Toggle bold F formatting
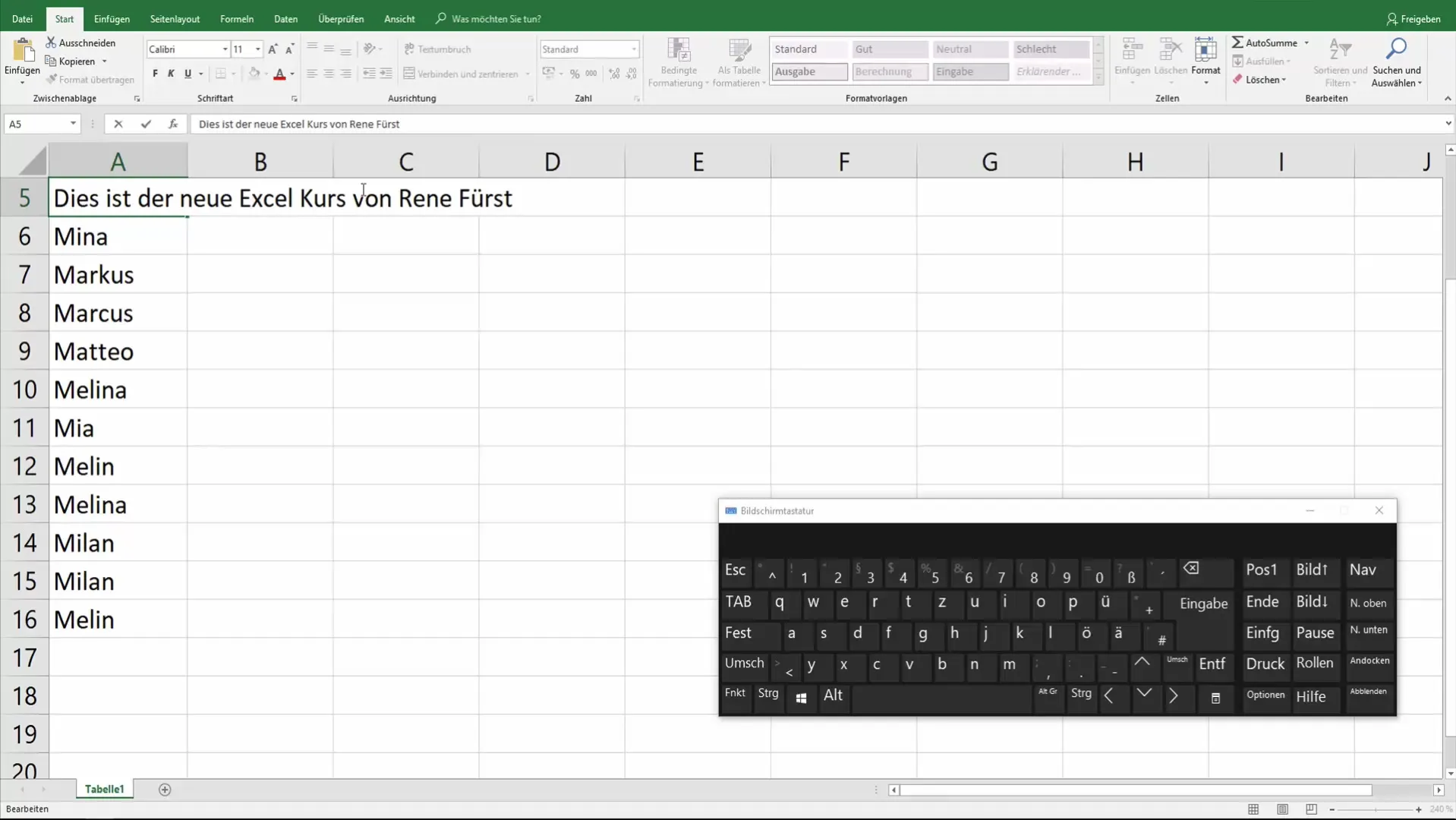 155,74
